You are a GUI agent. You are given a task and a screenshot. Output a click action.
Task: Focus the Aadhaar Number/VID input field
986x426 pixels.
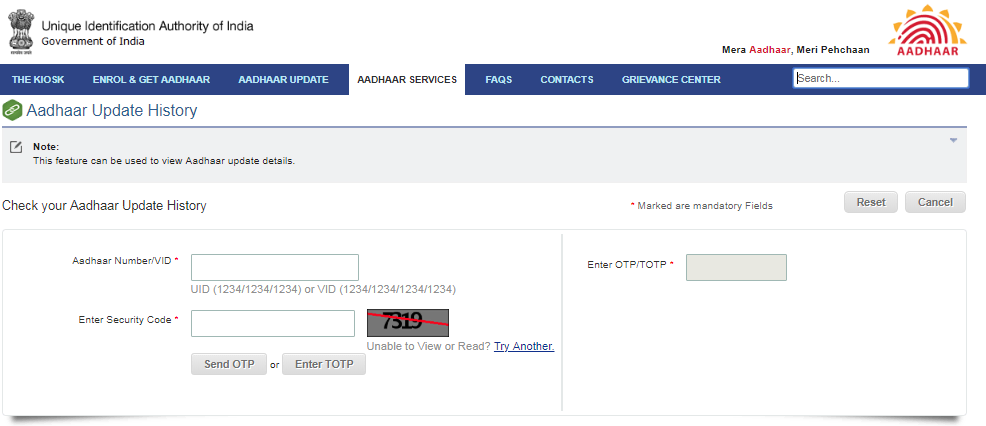point(275,267)
